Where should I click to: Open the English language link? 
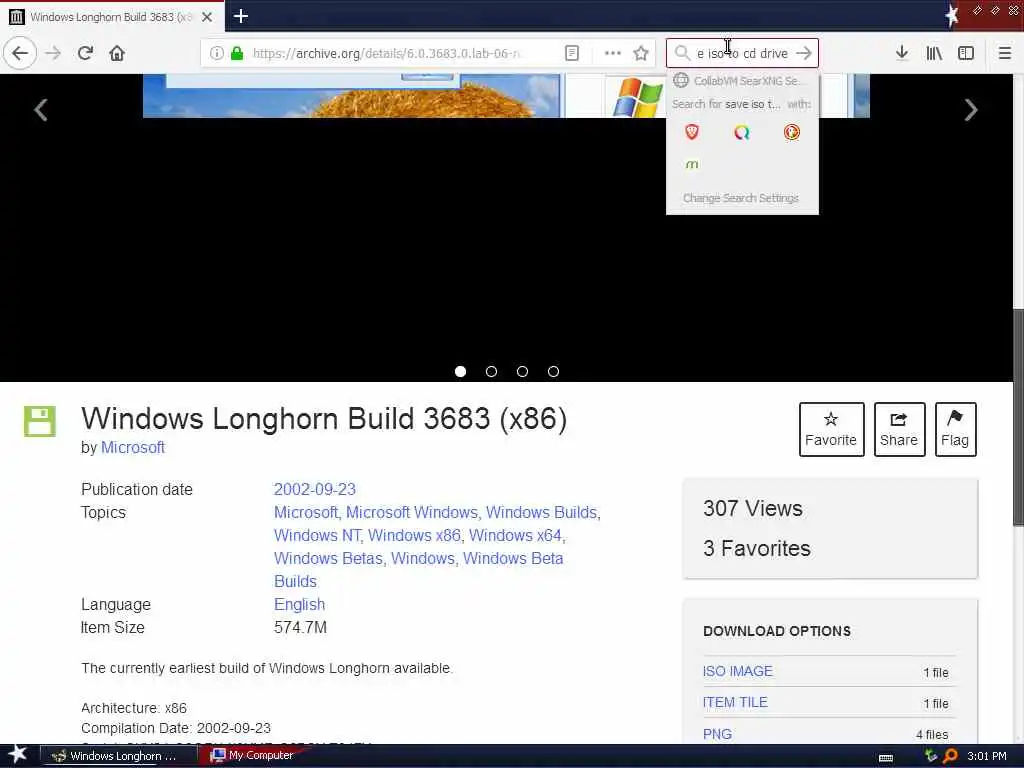[299, 604]
